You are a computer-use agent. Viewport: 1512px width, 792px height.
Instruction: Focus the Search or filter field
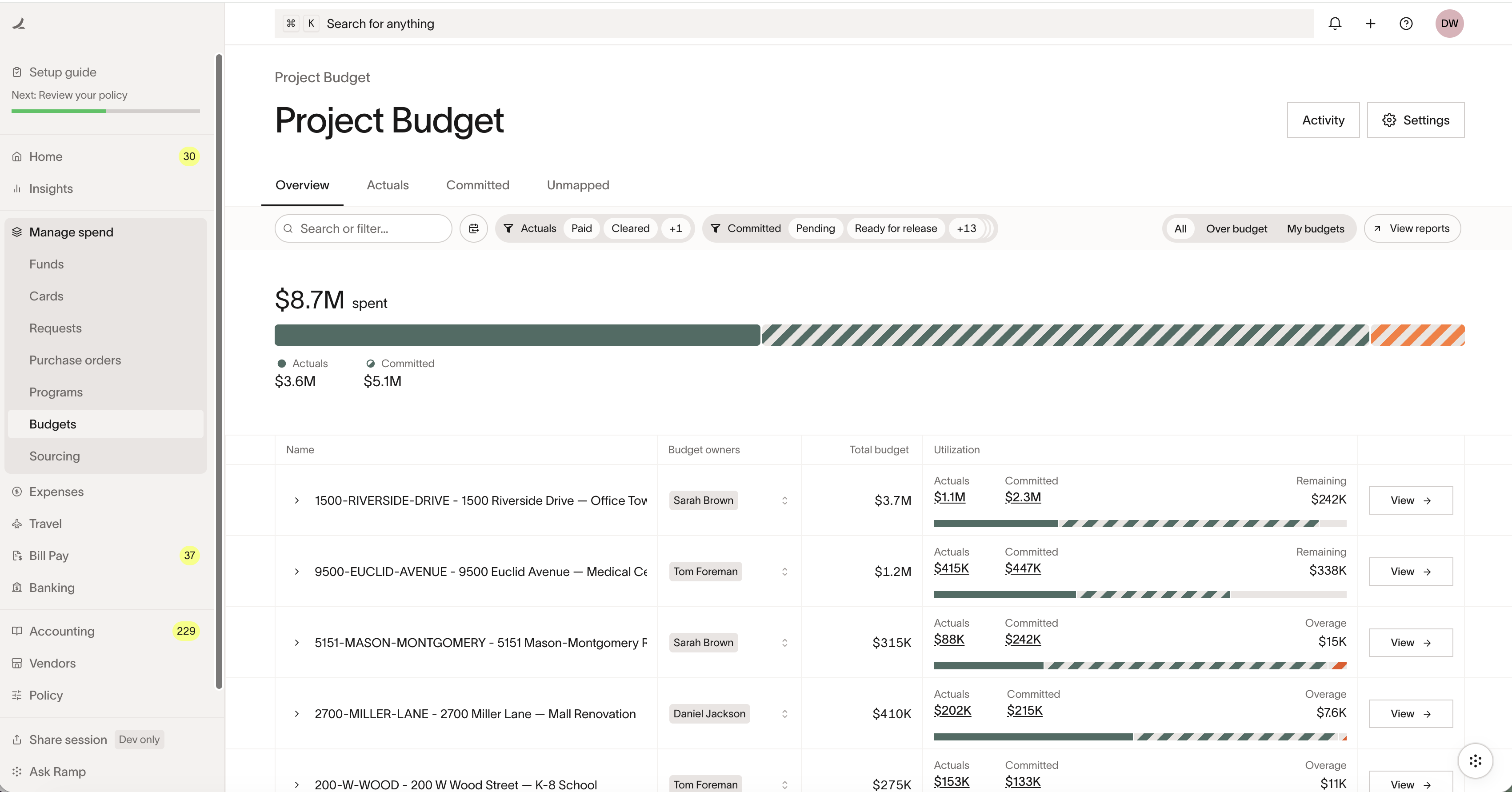coord(363,228)
